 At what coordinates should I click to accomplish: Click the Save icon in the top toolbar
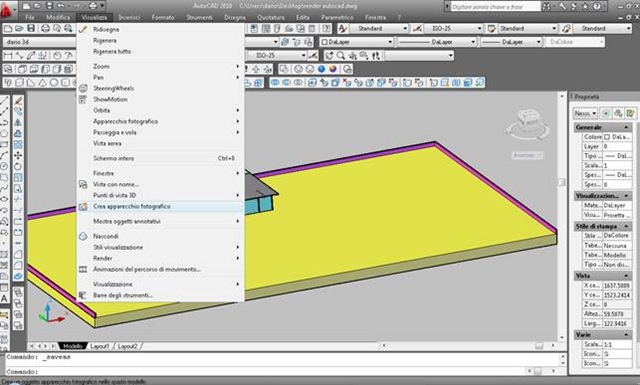coord(31,28)
